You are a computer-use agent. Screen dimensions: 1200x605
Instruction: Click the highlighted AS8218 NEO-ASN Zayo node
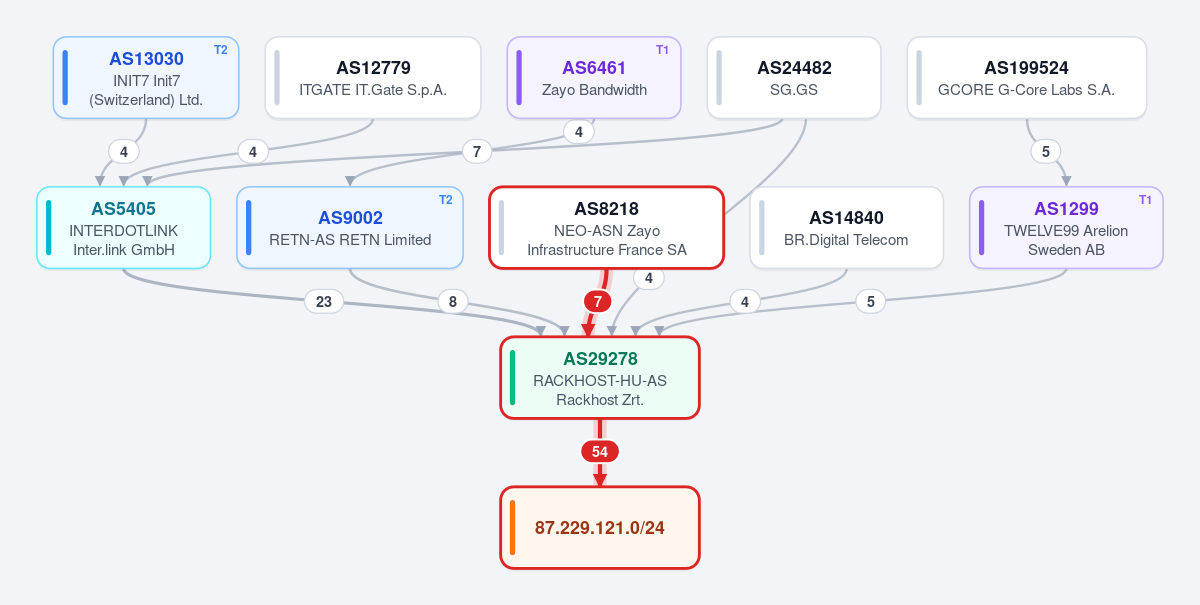click(x=606, y=228)
